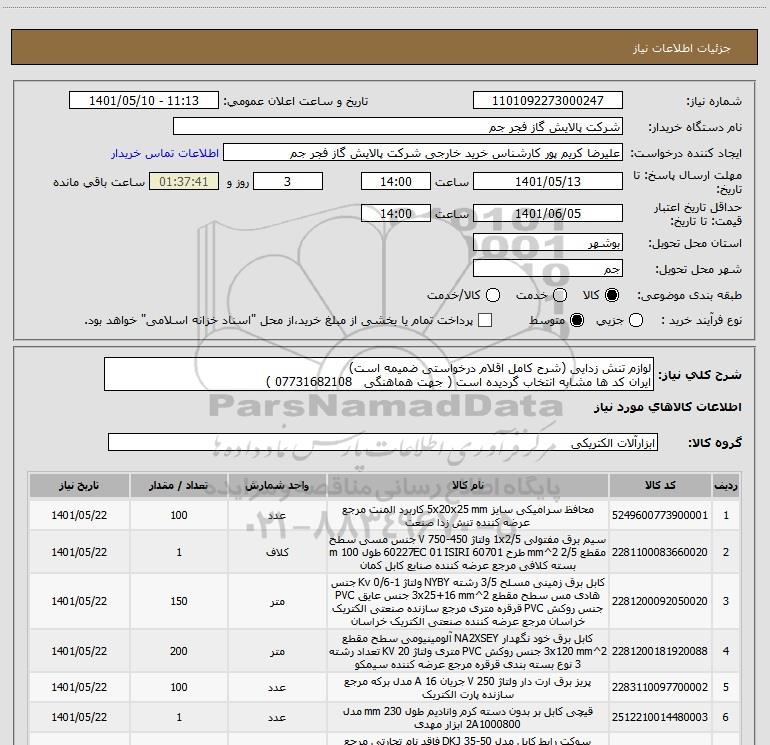Click the general need description text box
770x745 pixels.
(x=379, y=375)
